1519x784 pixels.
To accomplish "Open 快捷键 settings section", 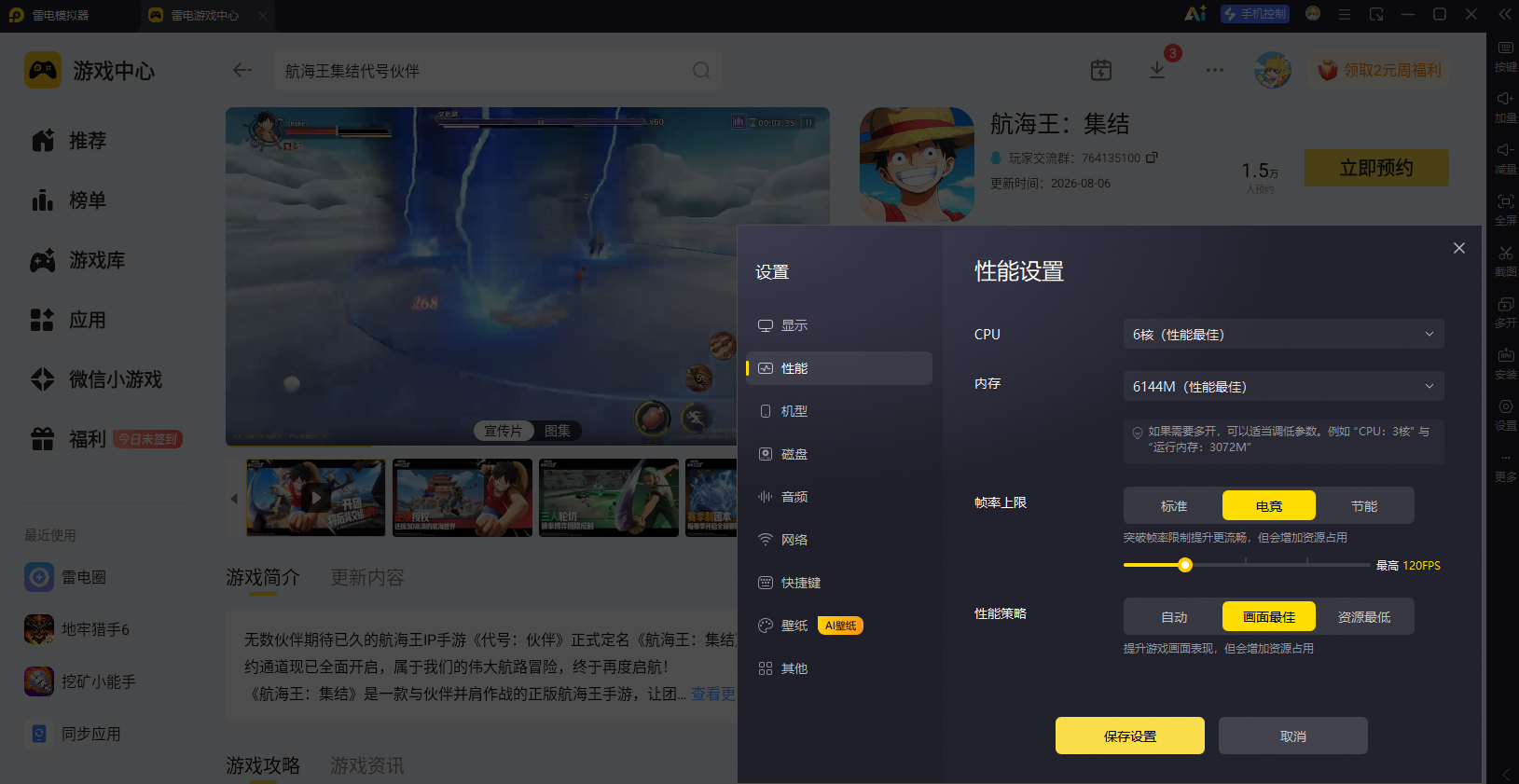I will (839, 583).
